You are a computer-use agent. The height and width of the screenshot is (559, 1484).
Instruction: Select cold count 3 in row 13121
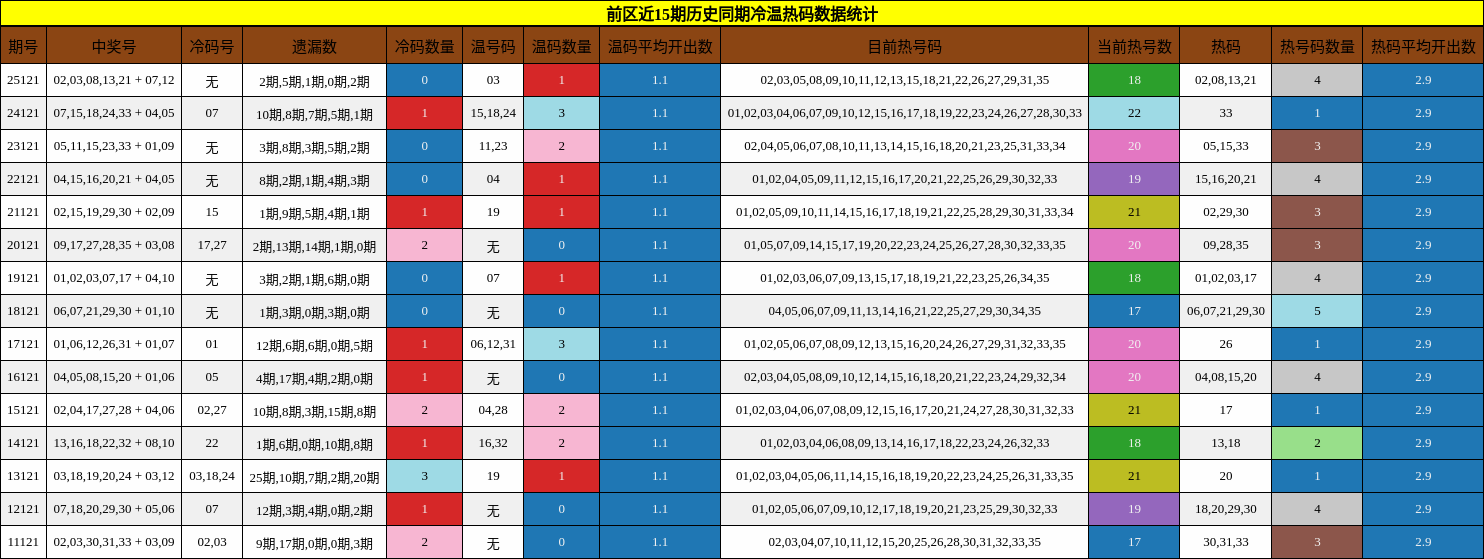424,476
